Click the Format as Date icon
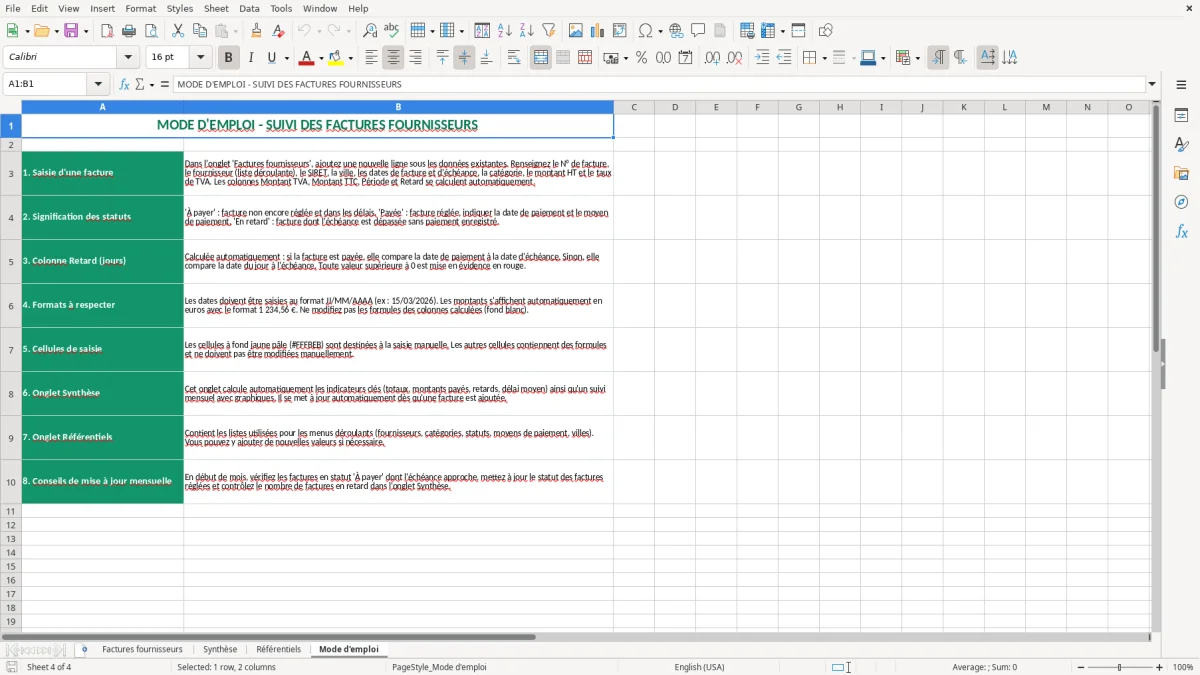 685,58
